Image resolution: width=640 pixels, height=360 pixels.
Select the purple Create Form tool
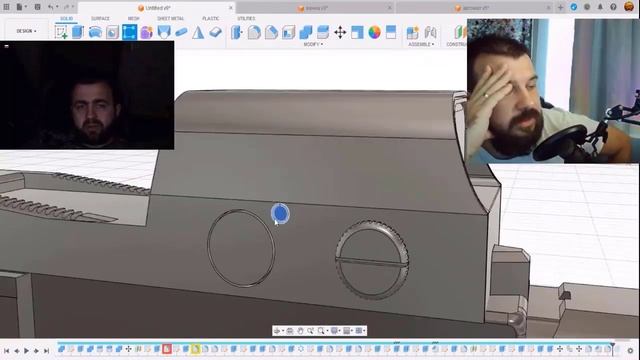[147, 32]
